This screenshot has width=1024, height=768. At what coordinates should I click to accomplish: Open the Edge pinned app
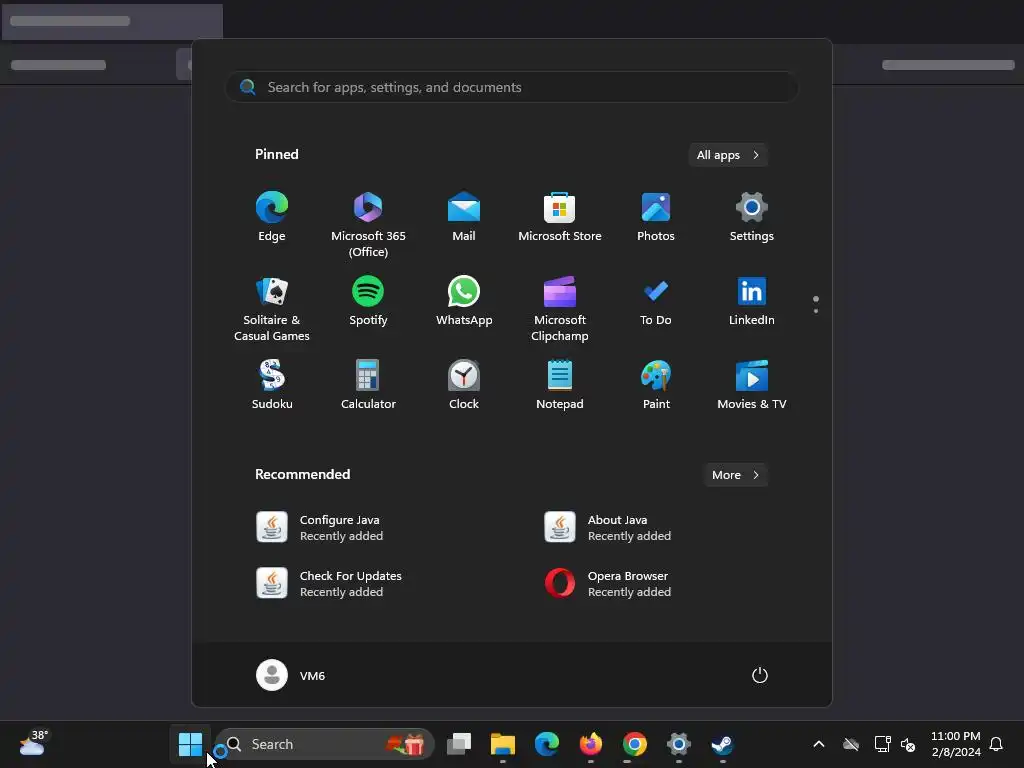(x=272, y=217)
